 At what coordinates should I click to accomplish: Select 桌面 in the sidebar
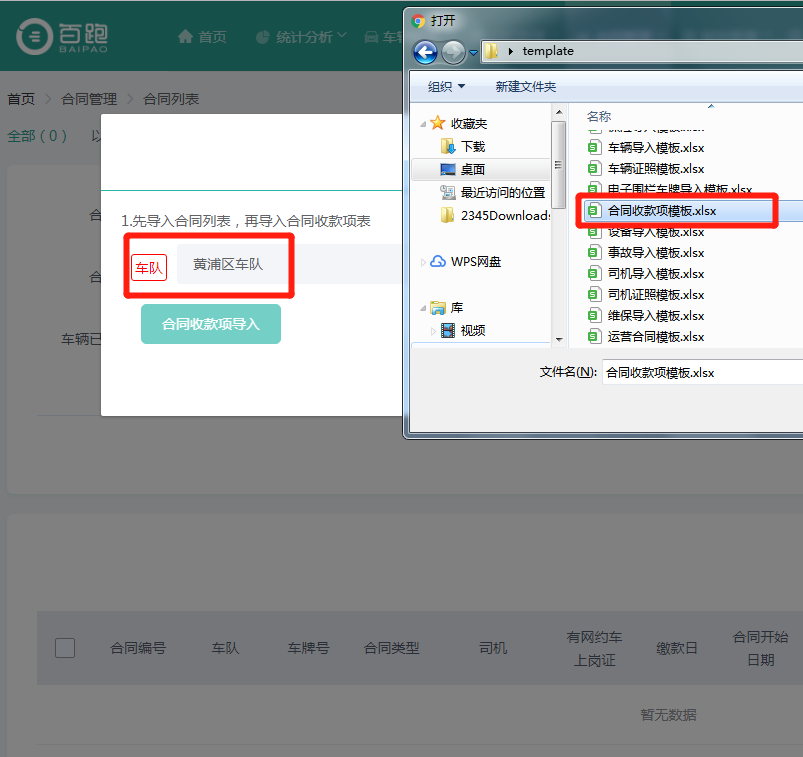click(472, 170)
